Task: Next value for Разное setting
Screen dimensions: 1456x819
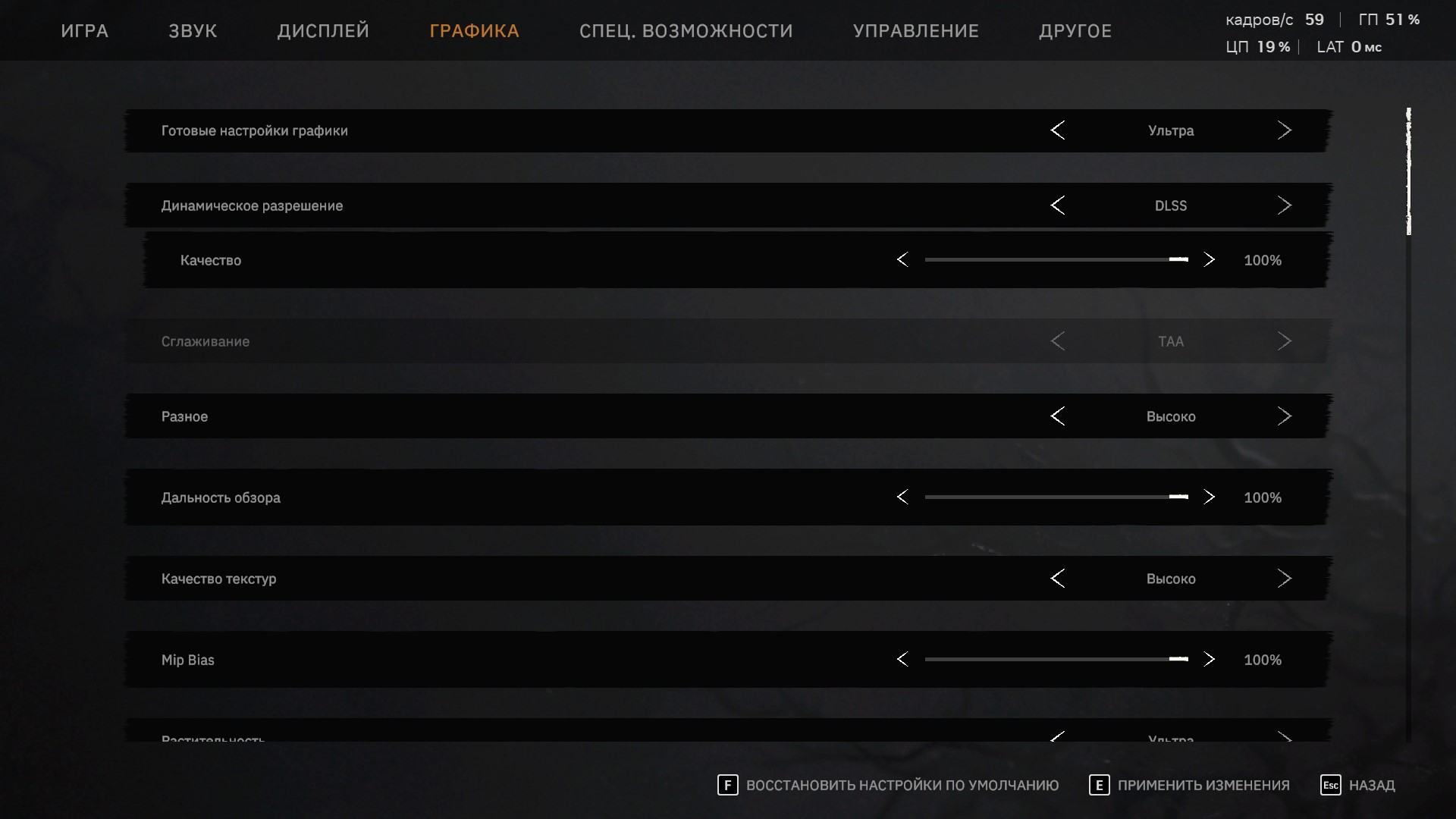Action: pos(1284,416)
